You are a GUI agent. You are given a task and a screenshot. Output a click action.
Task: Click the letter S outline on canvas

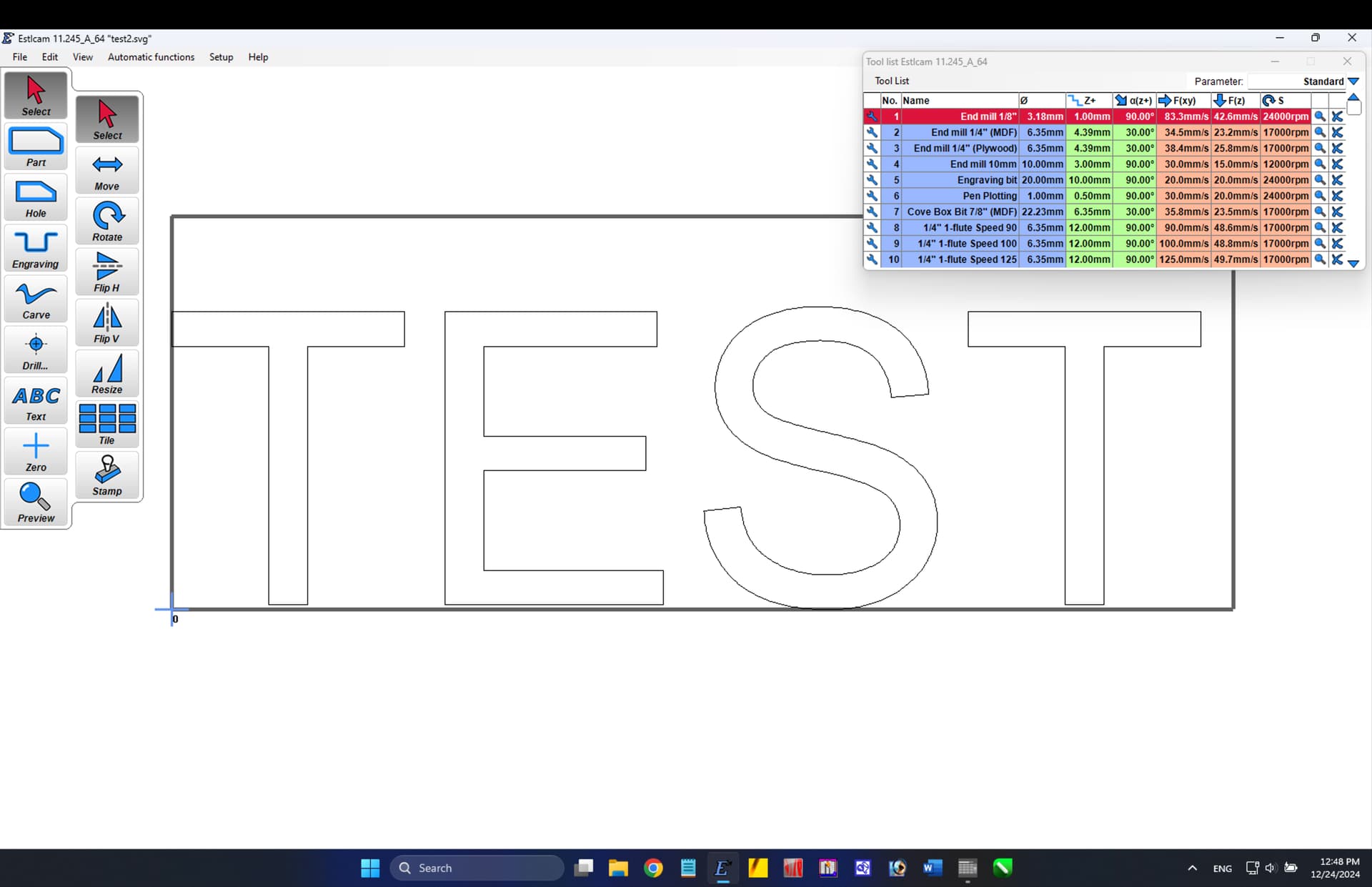tap(820, 457)
